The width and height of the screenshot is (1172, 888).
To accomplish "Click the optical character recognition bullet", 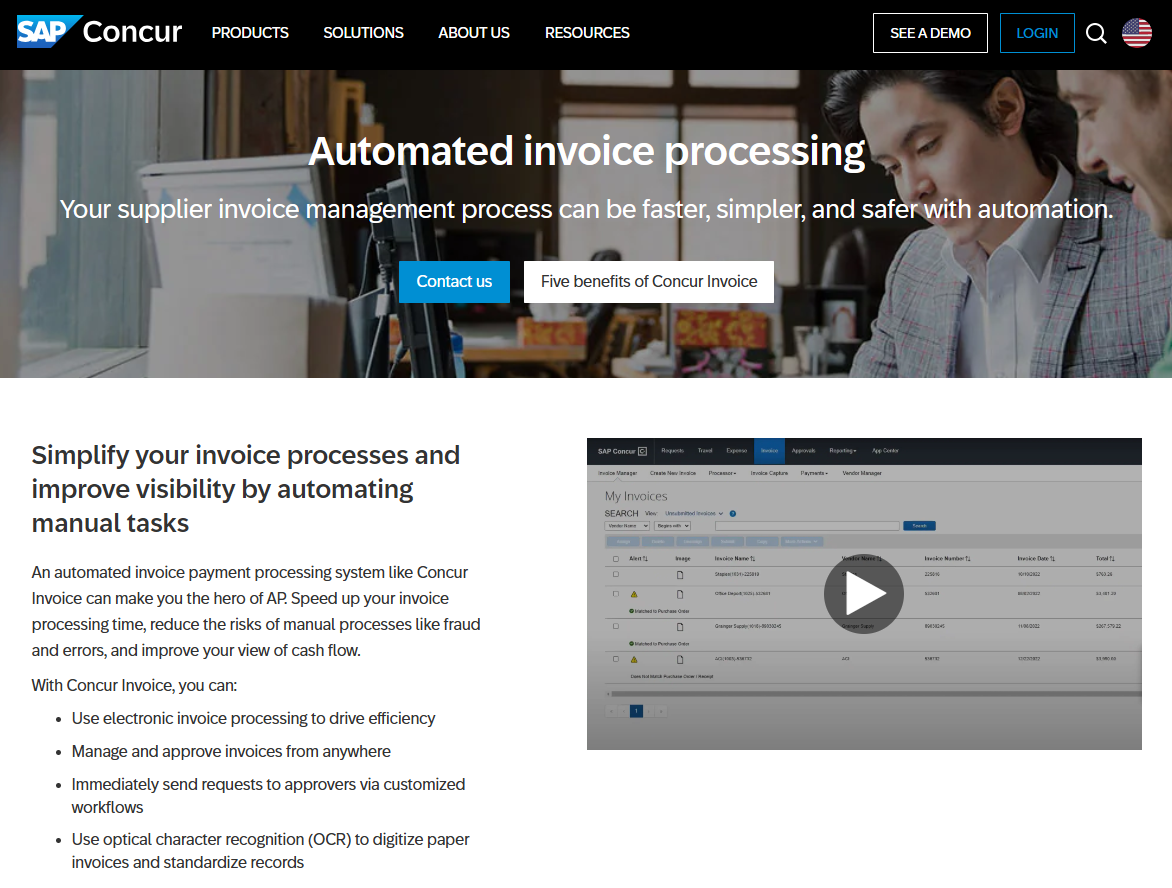I will click(x=271, y=851).
